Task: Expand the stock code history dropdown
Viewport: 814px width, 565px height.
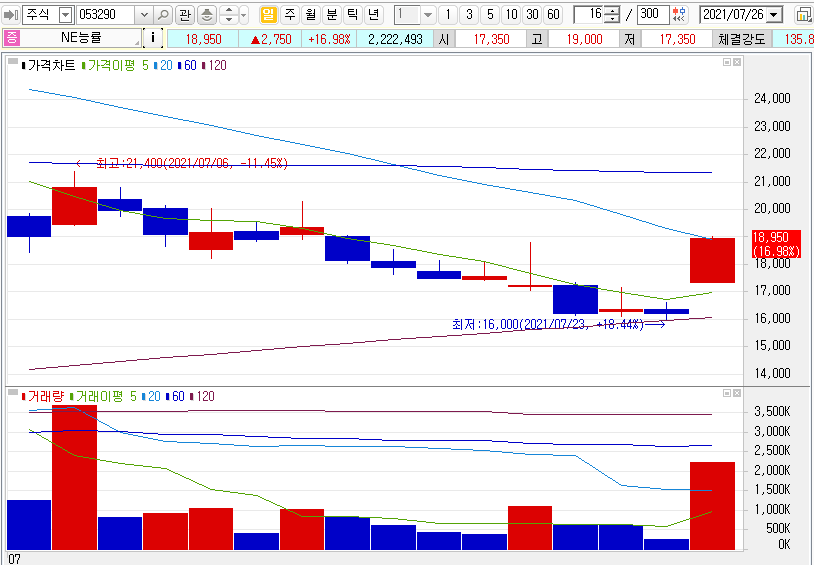Action: (144, 15)
